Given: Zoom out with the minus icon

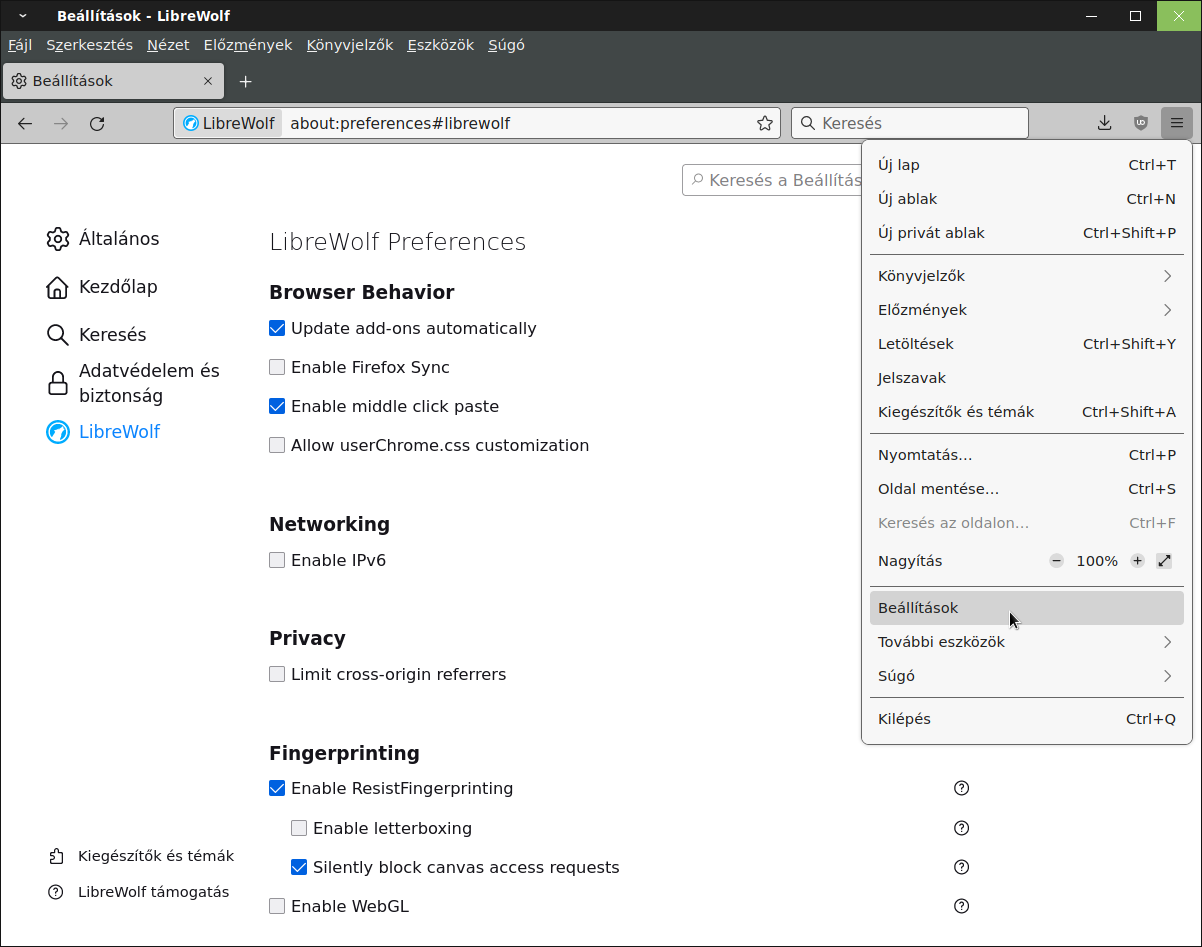Looking at the screenshot, I should click(x=1057, y=561).
